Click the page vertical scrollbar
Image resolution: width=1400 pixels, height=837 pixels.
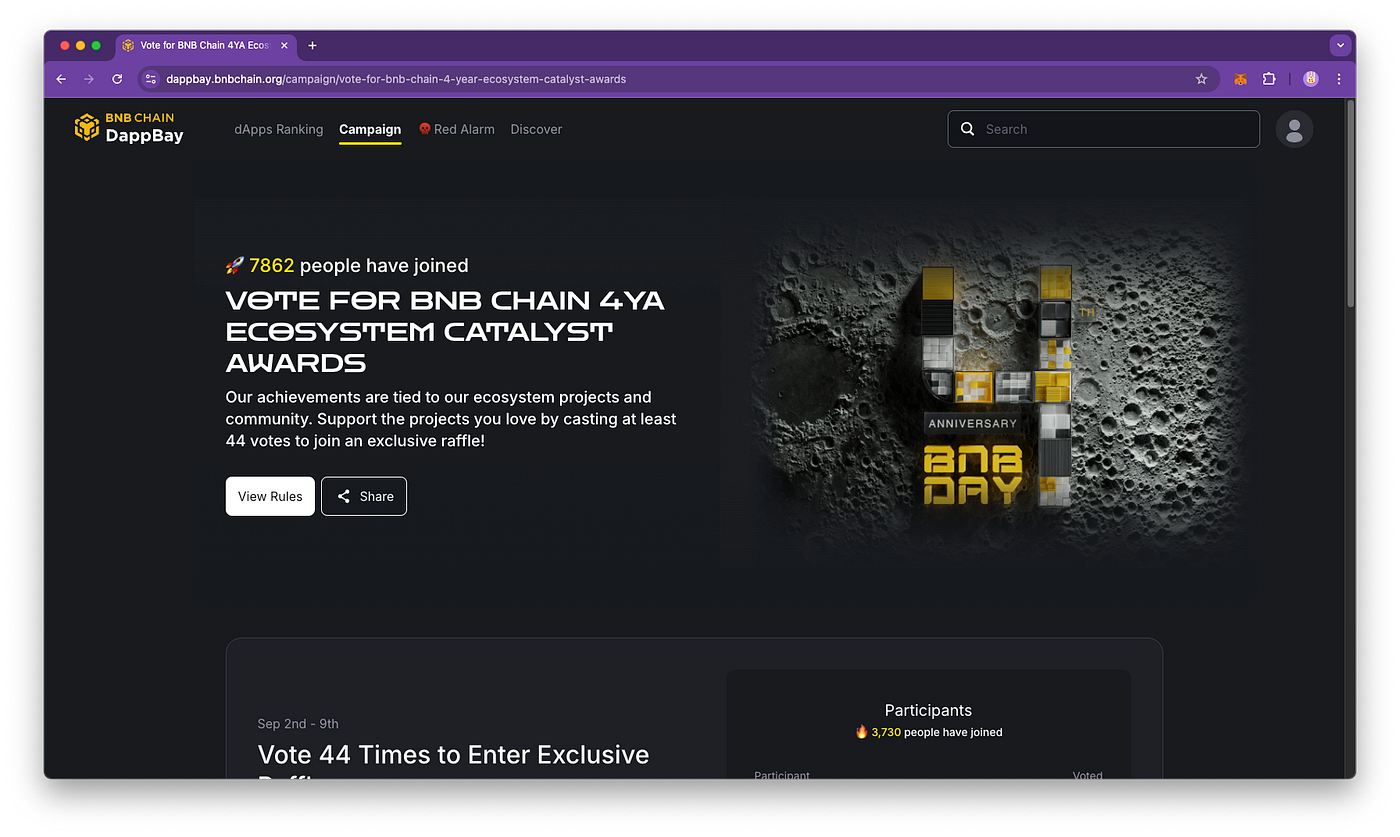tap(1350, 205)
